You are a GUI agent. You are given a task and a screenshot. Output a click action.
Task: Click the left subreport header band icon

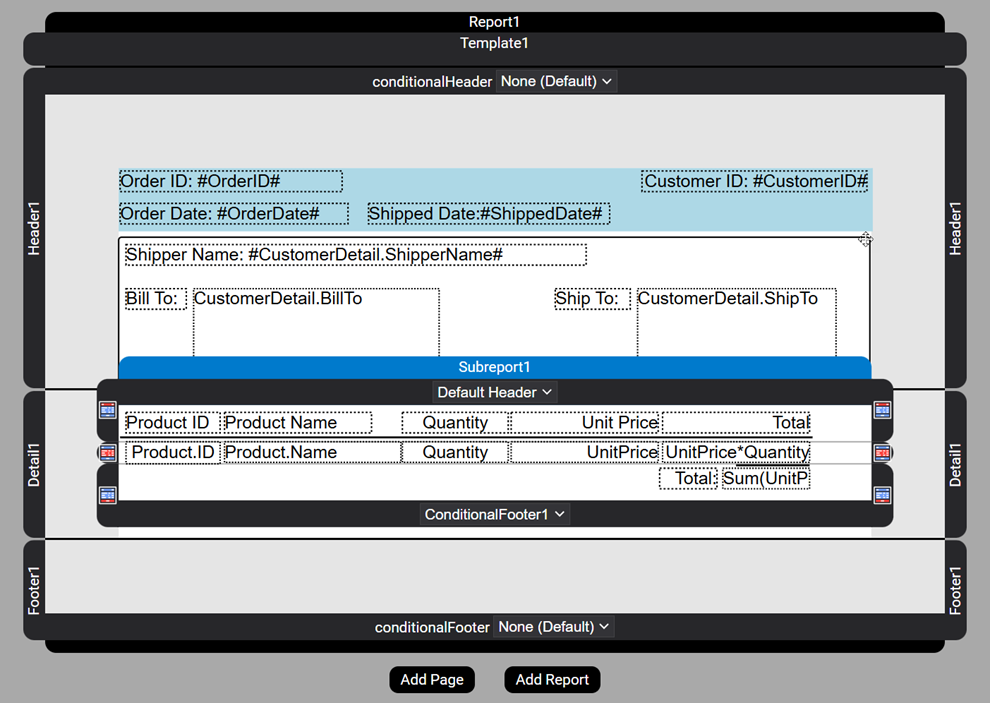(x=107, y=410)
